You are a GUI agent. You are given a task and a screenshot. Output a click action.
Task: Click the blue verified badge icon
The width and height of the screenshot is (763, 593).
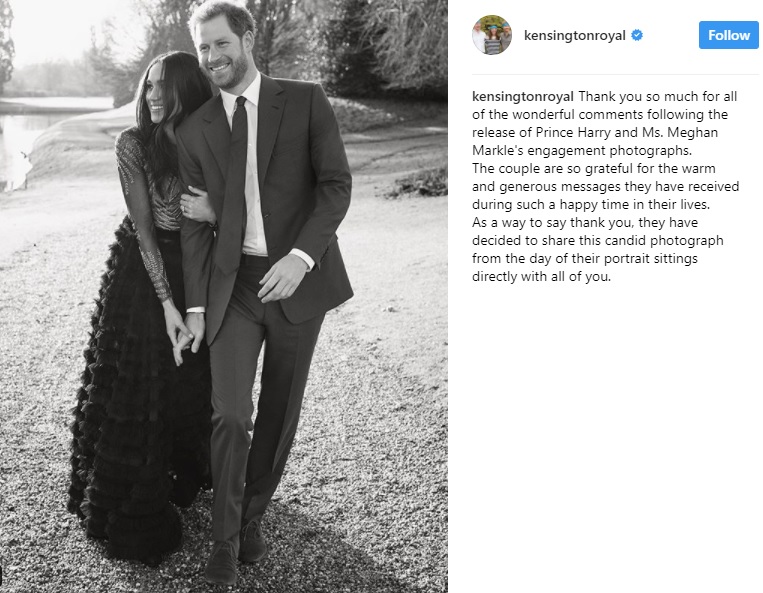[637, 36]
